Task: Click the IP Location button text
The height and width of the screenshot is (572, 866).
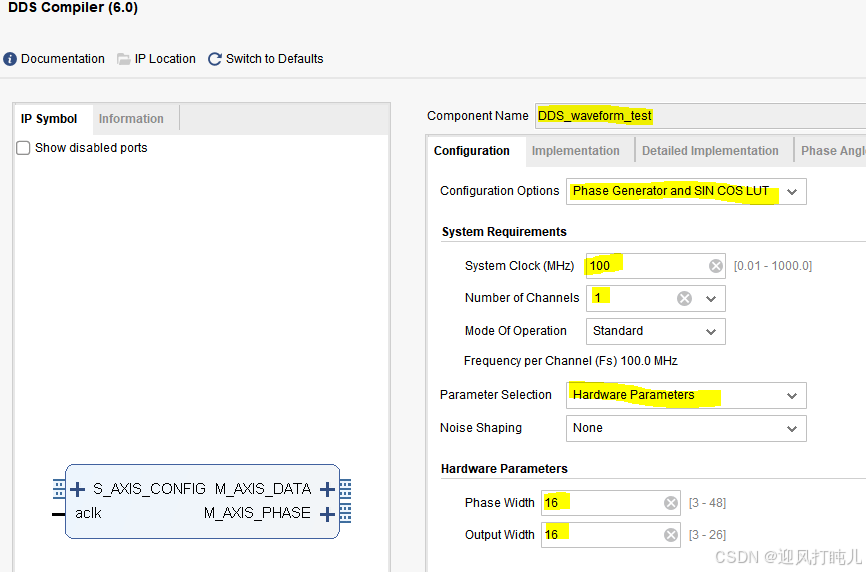Action: click(x=165, y=59)
